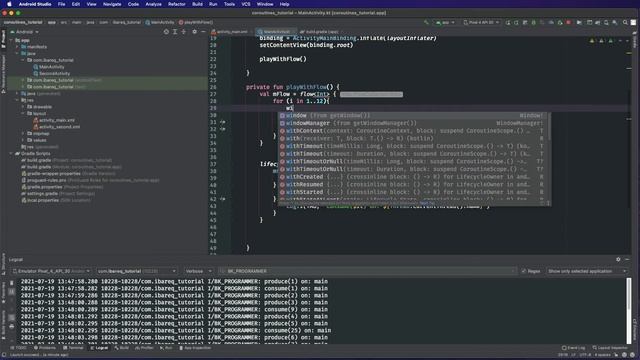Click the Debug app bug icon
Image resolution: width=640 pixels, height=360 pixels.
click(x=533, y=22)
